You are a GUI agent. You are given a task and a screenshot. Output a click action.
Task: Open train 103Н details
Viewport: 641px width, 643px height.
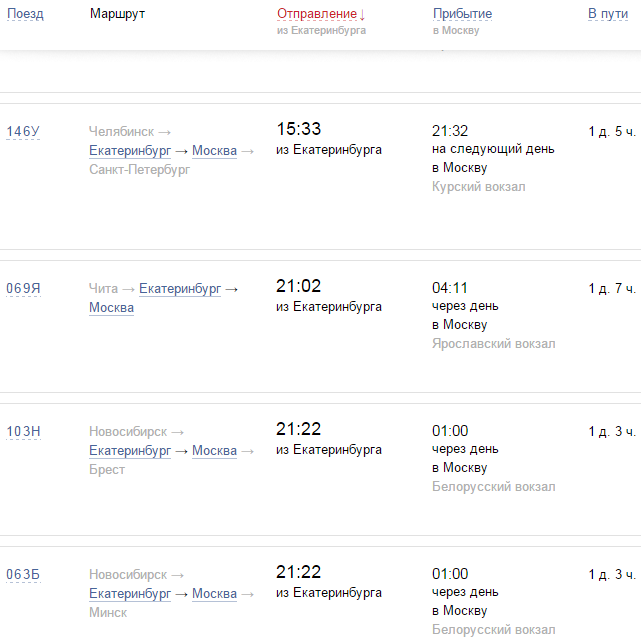click(x=23, y=432)
